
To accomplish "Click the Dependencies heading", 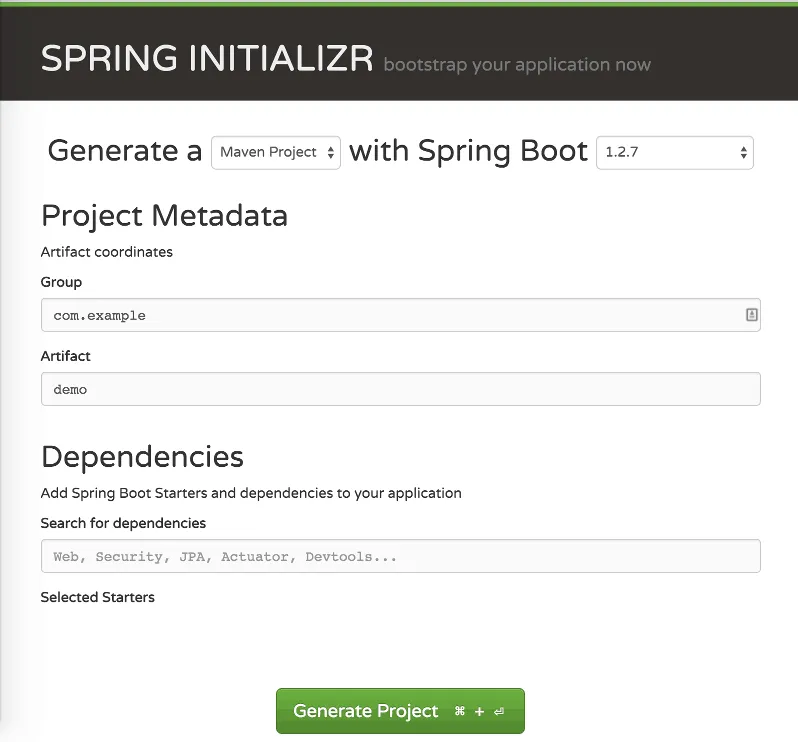I will click(x=142, y=456).
